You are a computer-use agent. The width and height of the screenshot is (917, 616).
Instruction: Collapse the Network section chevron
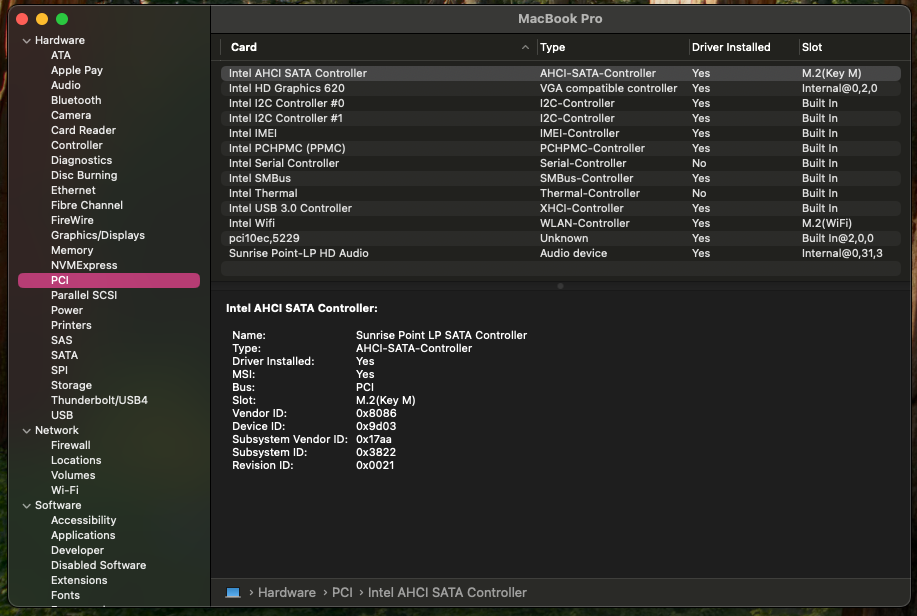(26, 431)
